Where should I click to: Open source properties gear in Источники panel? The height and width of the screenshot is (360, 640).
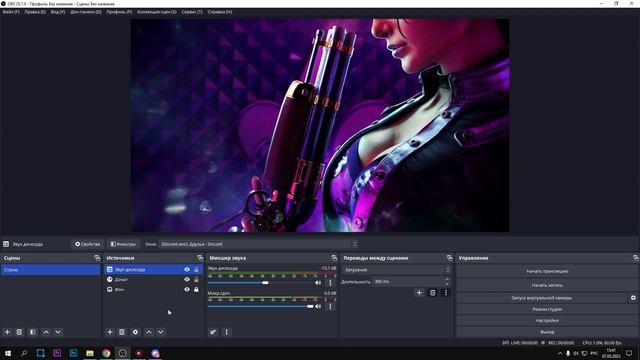point(135,332)
